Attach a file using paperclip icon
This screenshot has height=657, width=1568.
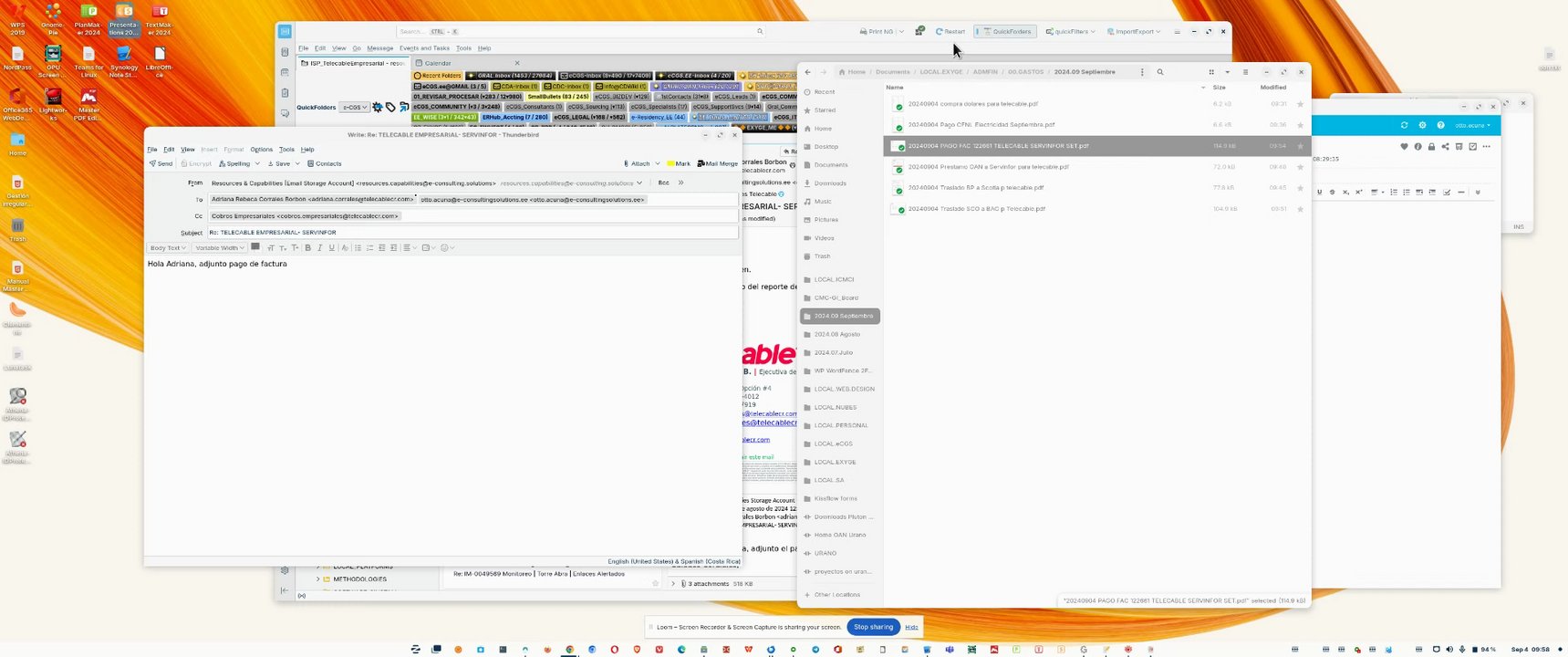coord(637,163)
